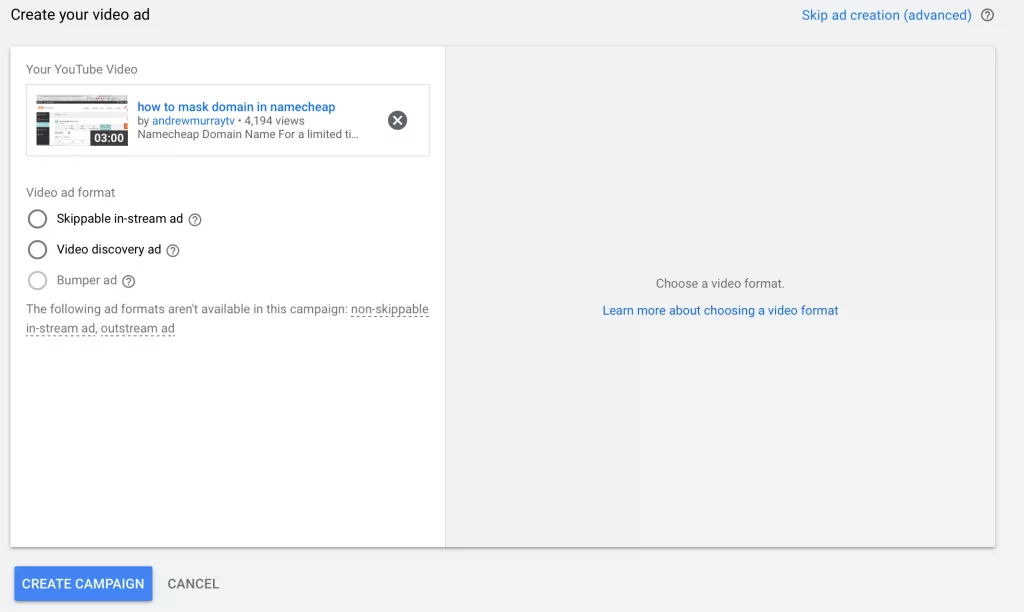
Task: Open help icon beside Bumper ad
Action: (129, 281)
